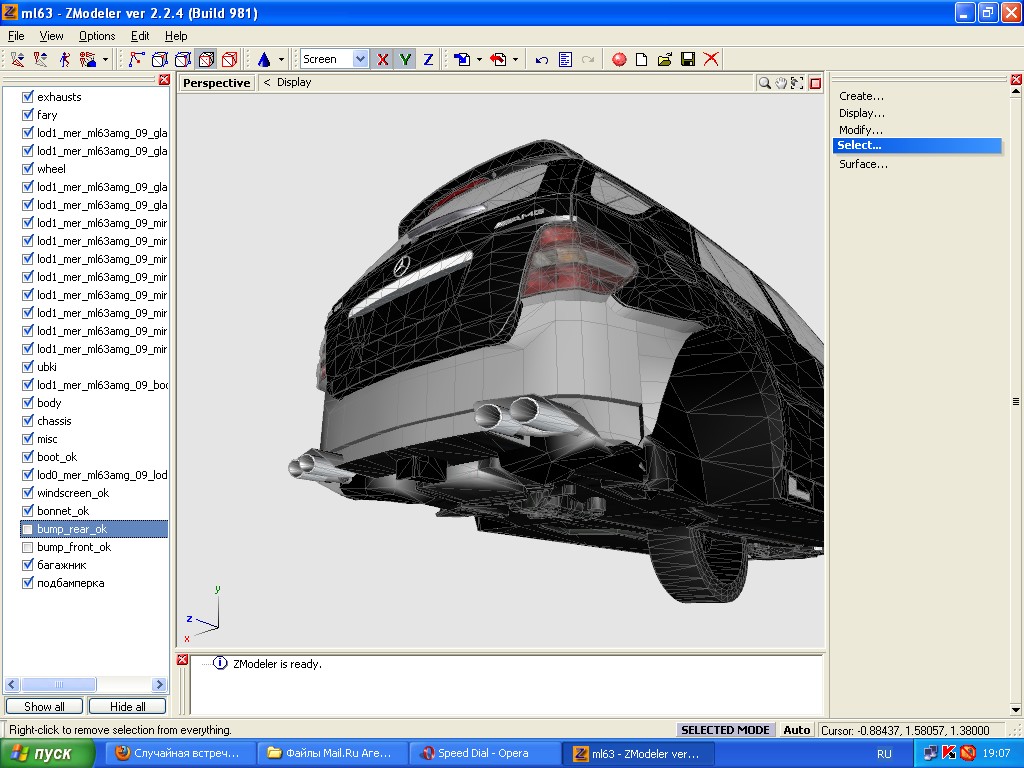The image size is (1024, 768).
Task: Select the edges level manipulation tool
Action: pyautogui.click(x=40, y=59)
